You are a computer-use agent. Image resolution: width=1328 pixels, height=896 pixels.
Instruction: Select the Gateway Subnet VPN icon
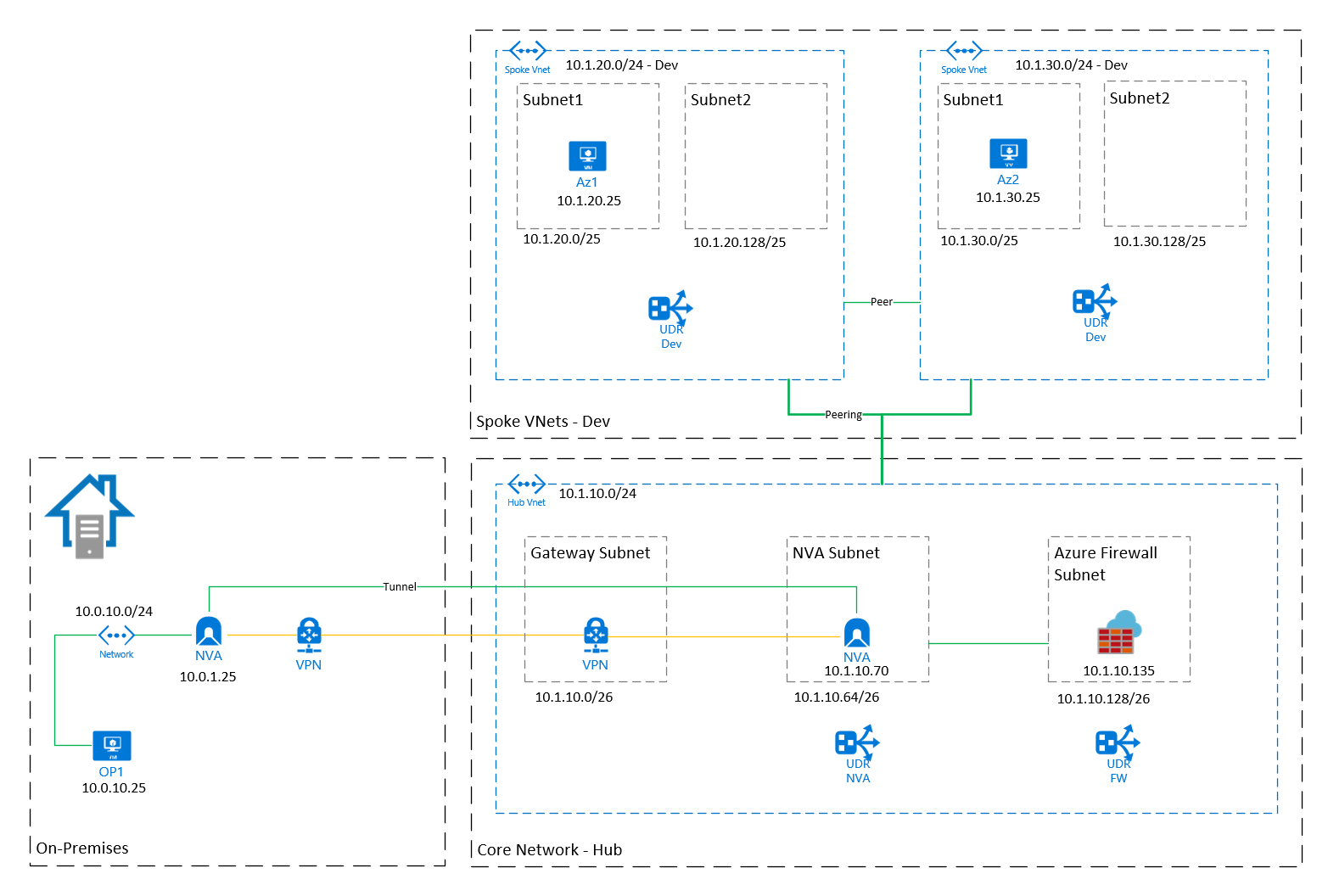pos(596,636)
